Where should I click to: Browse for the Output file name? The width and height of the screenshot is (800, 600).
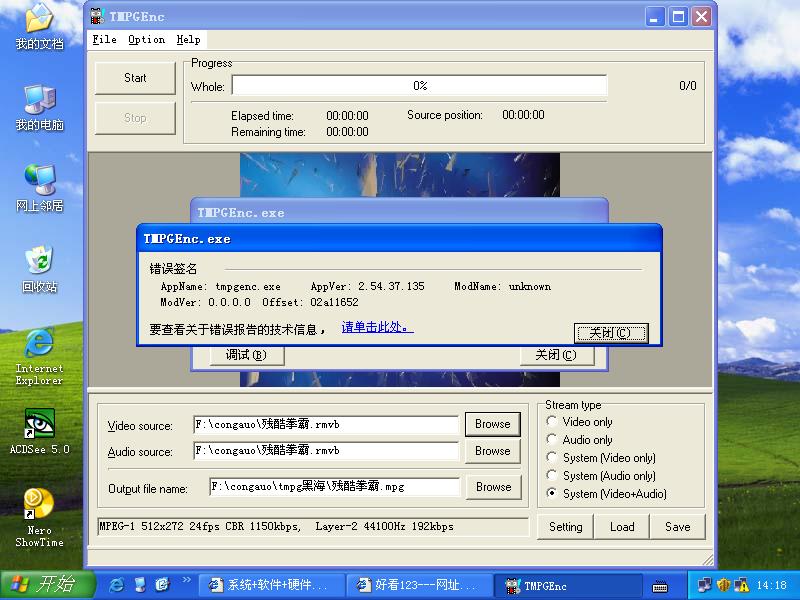(493, 487)
